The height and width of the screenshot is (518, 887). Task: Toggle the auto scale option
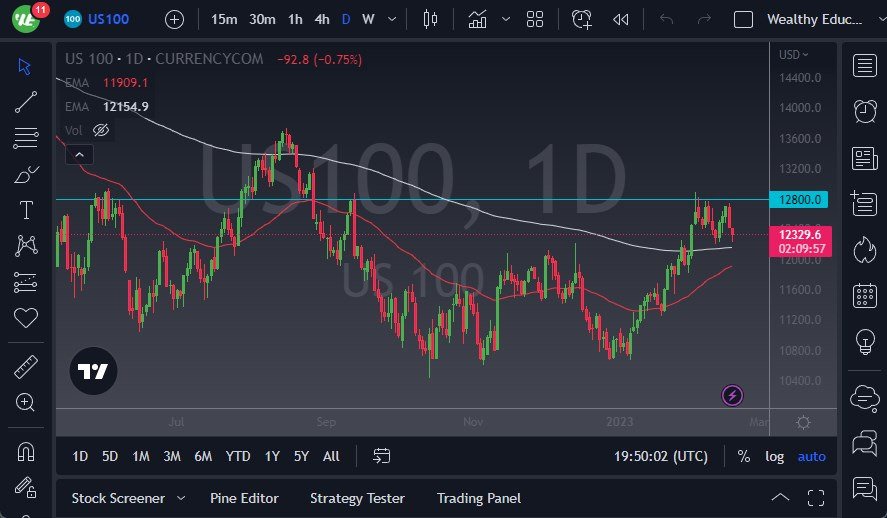811,456
